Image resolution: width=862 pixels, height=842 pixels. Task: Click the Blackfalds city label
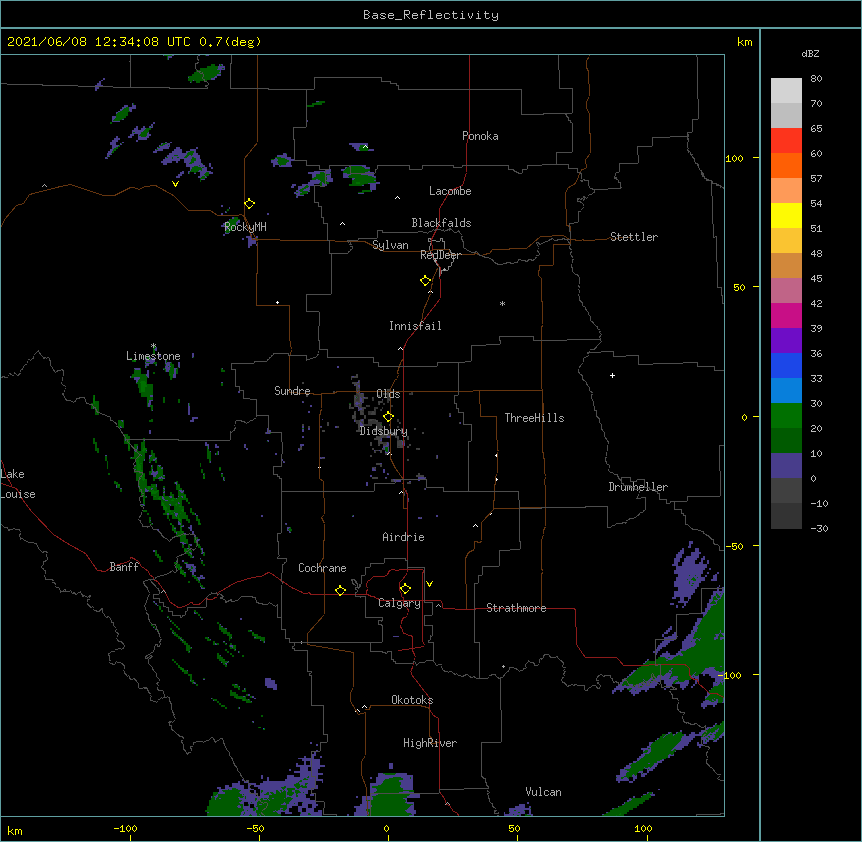(x=441, y=223)
